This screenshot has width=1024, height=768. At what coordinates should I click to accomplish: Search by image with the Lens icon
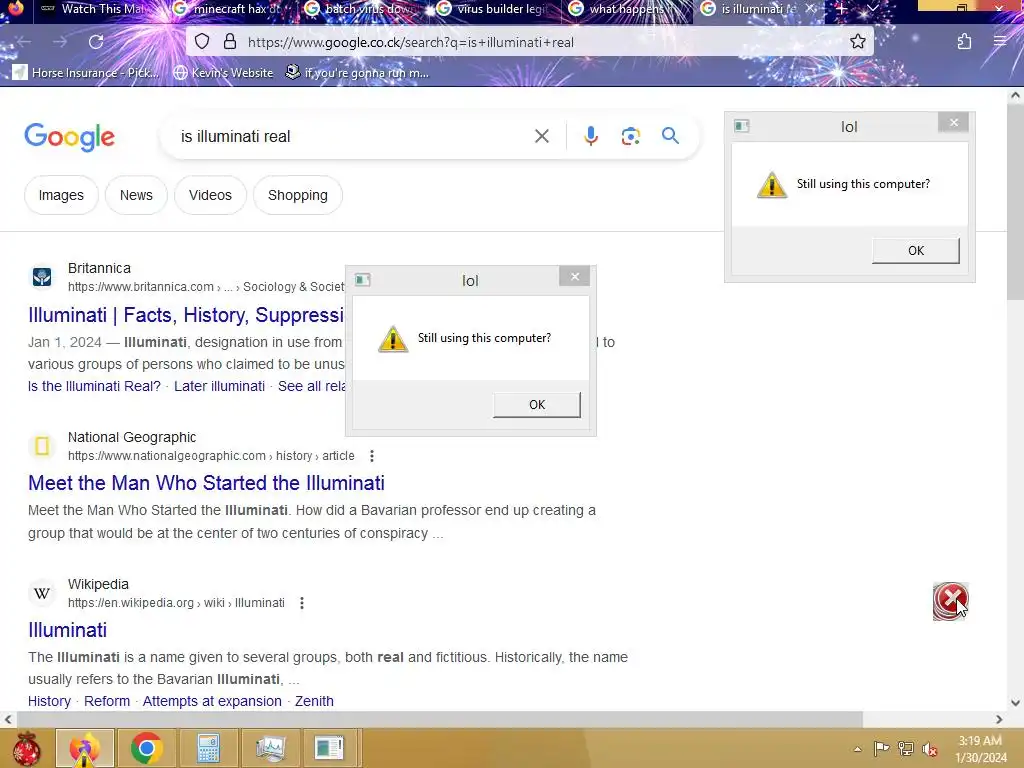630,136
